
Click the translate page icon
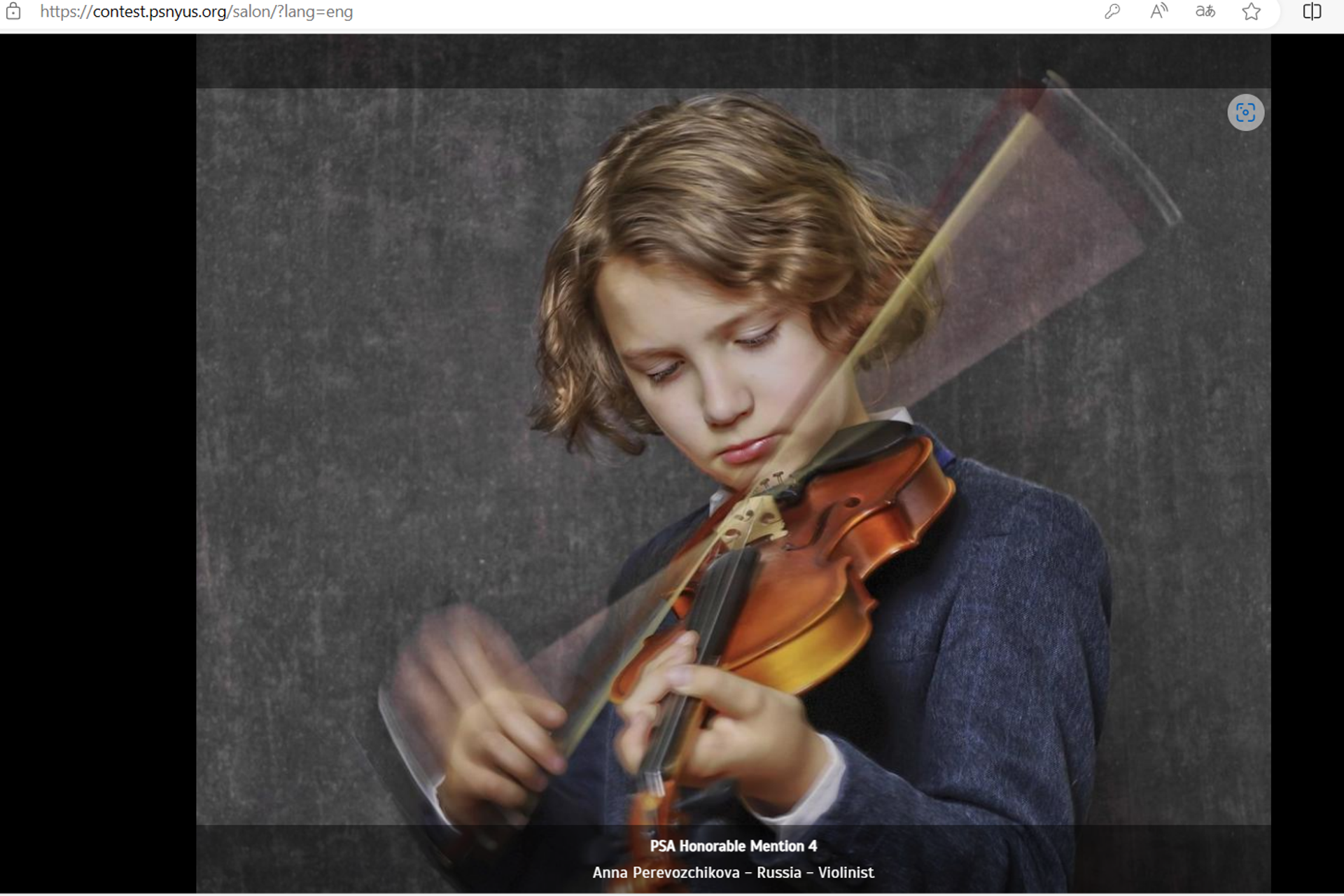tap(1205, 12)
